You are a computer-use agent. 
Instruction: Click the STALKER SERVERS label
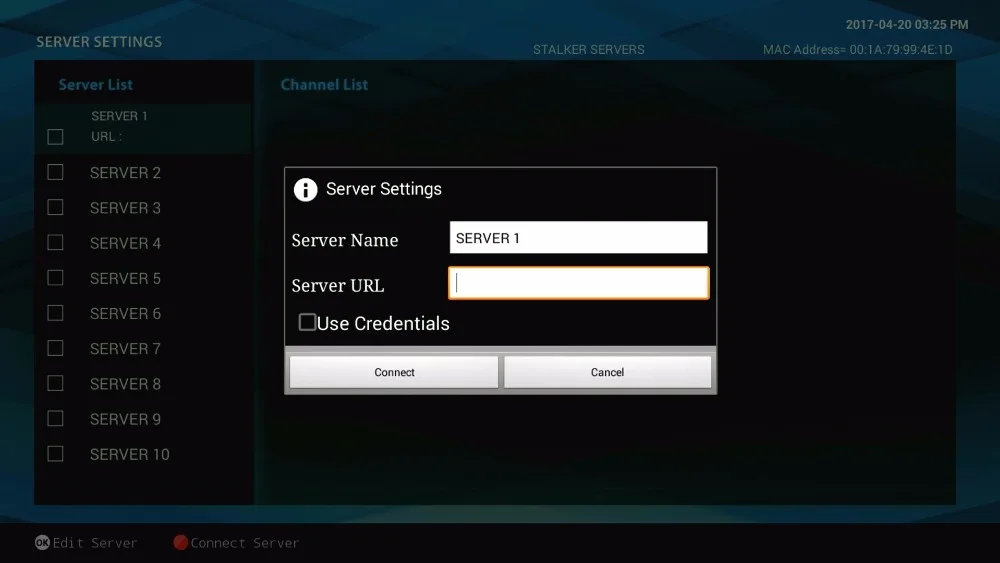589,50
